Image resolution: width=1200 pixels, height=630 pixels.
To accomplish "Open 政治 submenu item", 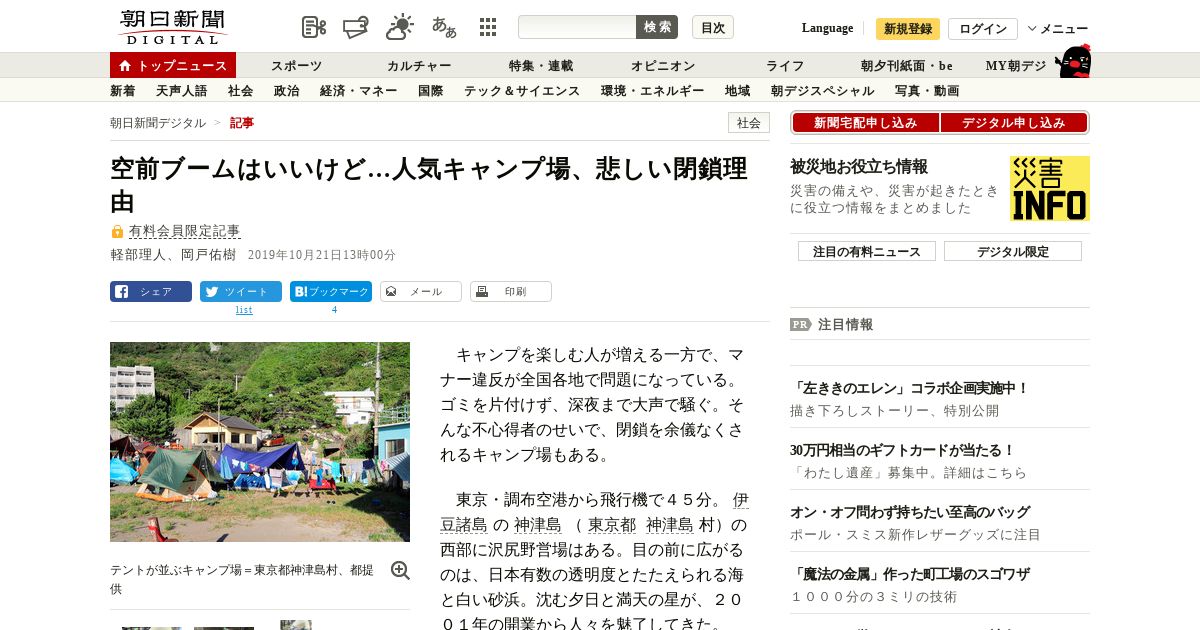I will [x=286, y=91].
